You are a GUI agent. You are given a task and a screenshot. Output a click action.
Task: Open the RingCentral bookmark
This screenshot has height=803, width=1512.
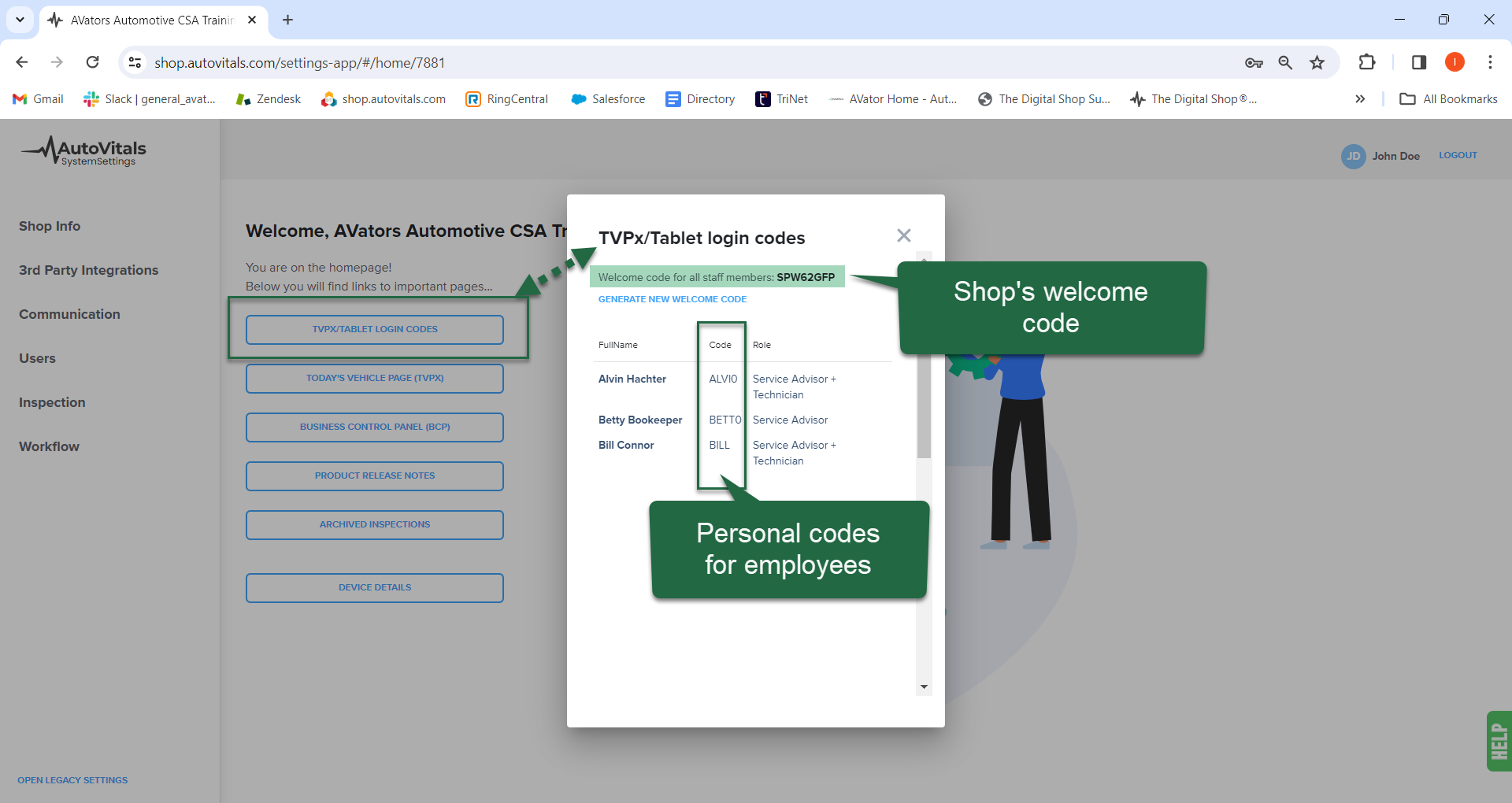(506, 99)
